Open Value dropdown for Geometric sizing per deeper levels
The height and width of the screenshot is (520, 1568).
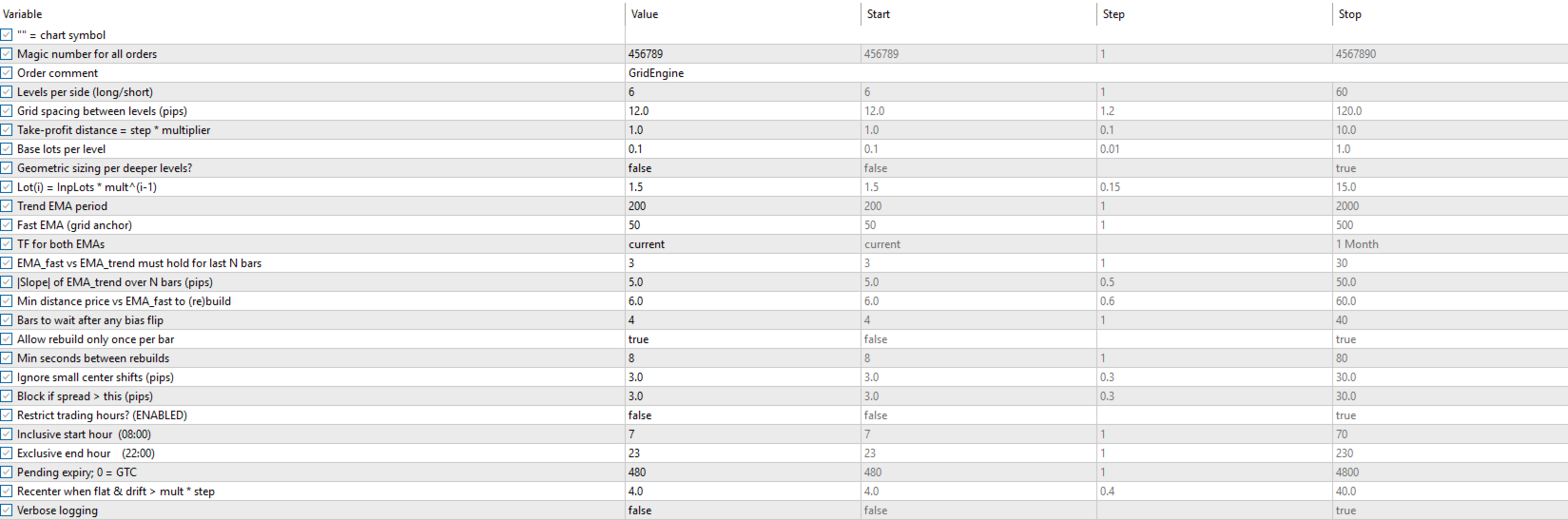743,168
